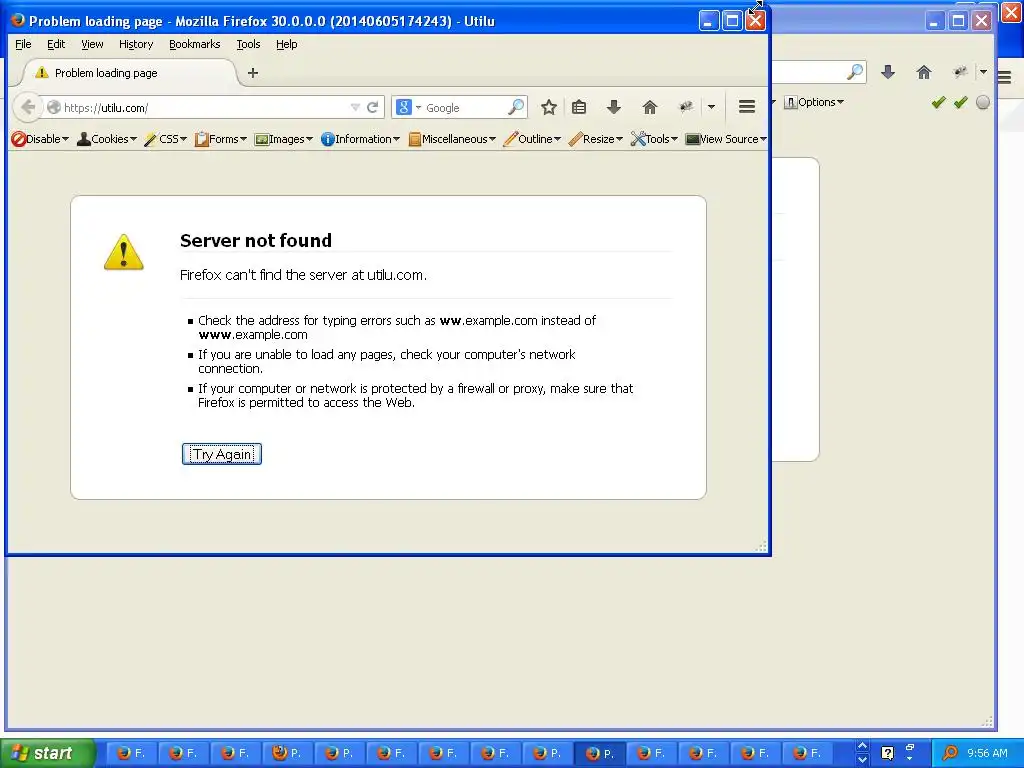Viewport: 1024px width, 768px height.
Task: Open the Windows start menu
Action: tap(47, 753)
